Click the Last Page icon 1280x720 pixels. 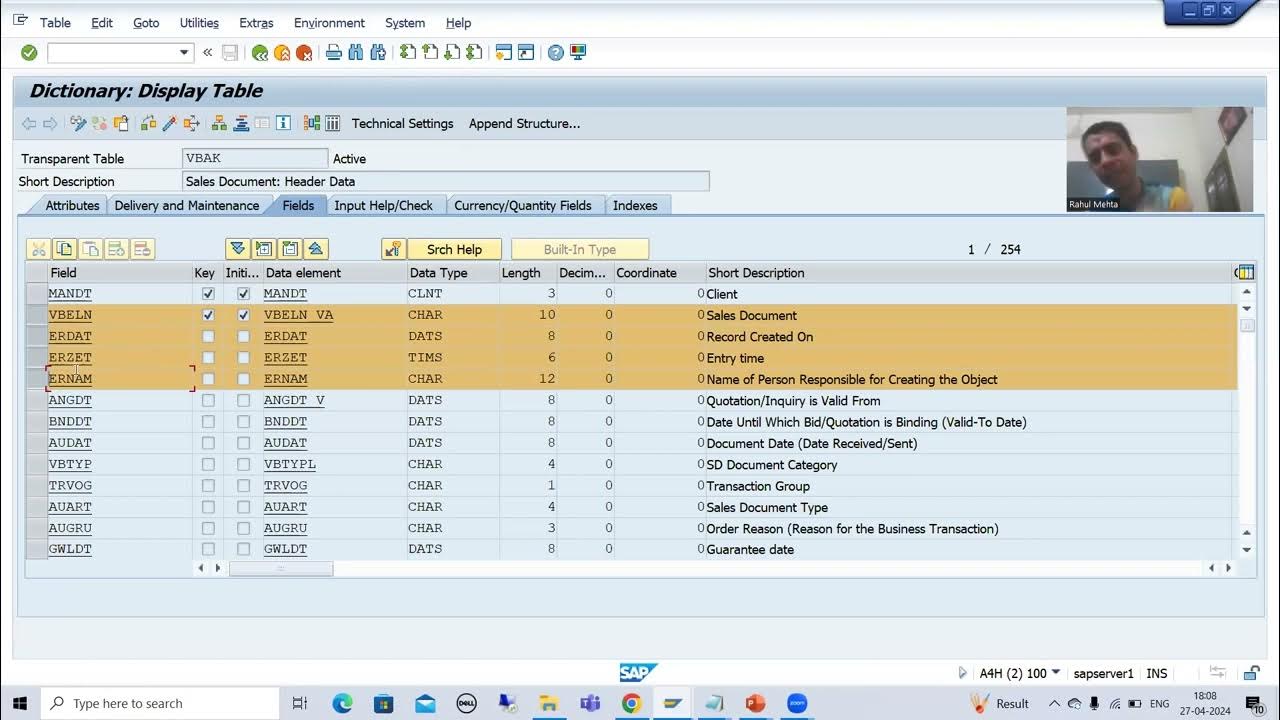pos(475,52)
